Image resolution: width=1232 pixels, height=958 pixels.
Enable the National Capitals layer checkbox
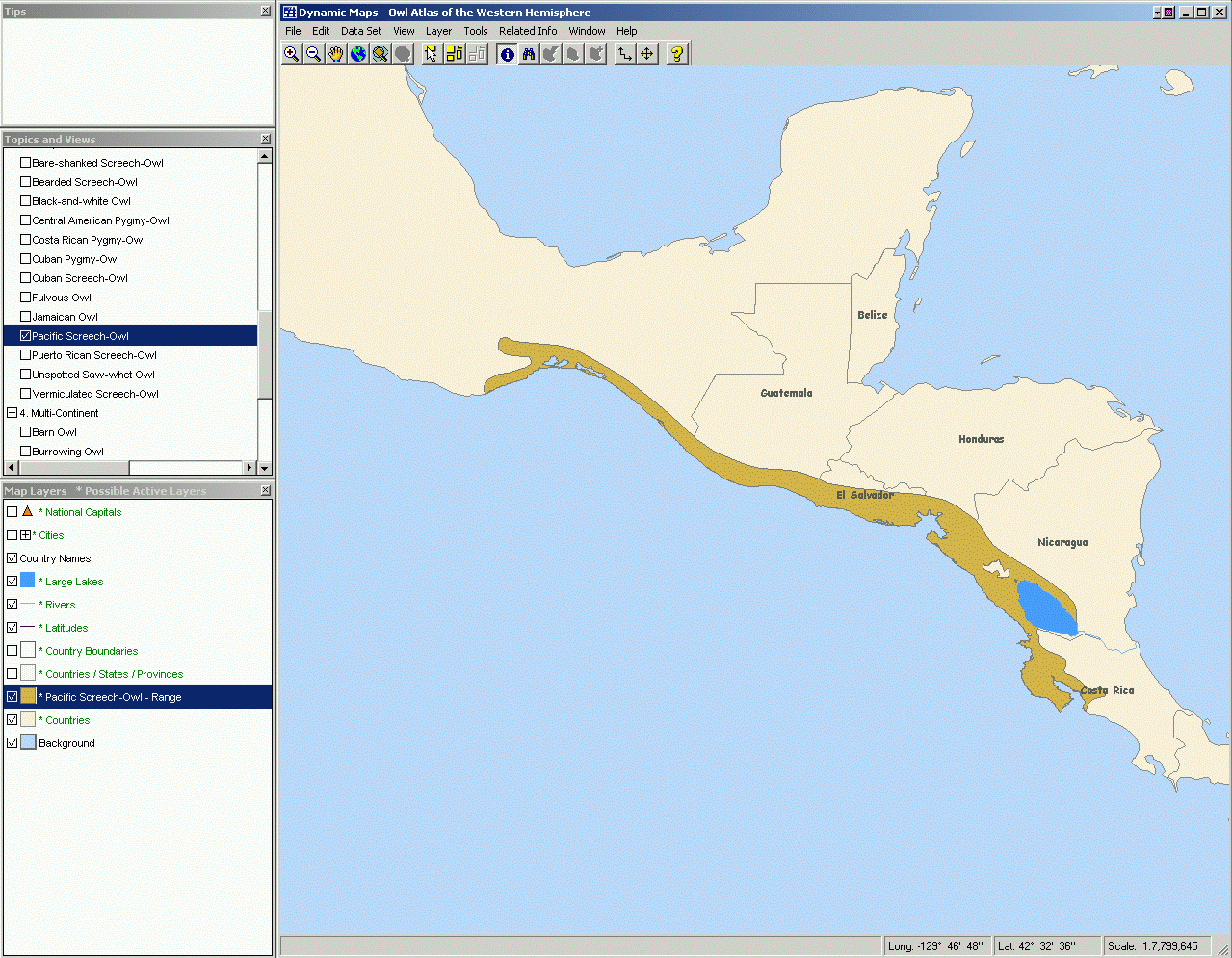[13, 512]
